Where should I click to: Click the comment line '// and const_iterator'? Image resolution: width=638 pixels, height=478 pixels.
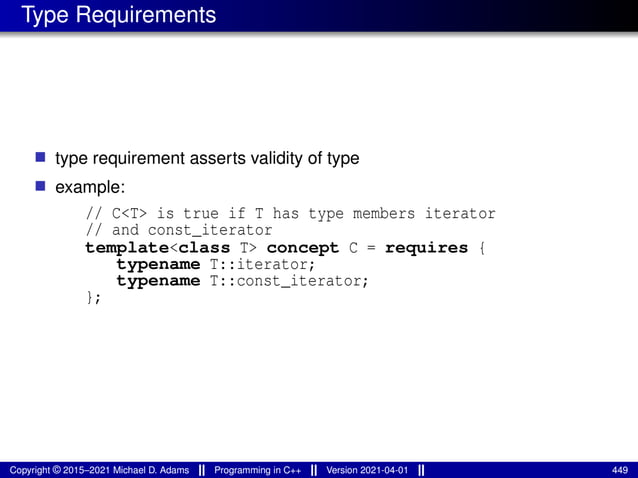click(179, 230)
